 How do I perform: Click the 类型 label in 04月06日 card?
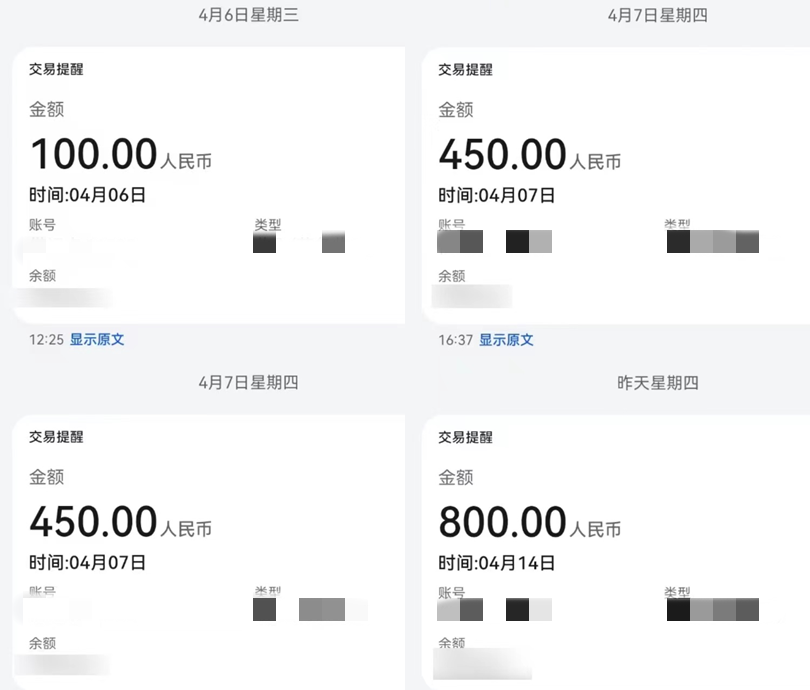pos(267,226)
